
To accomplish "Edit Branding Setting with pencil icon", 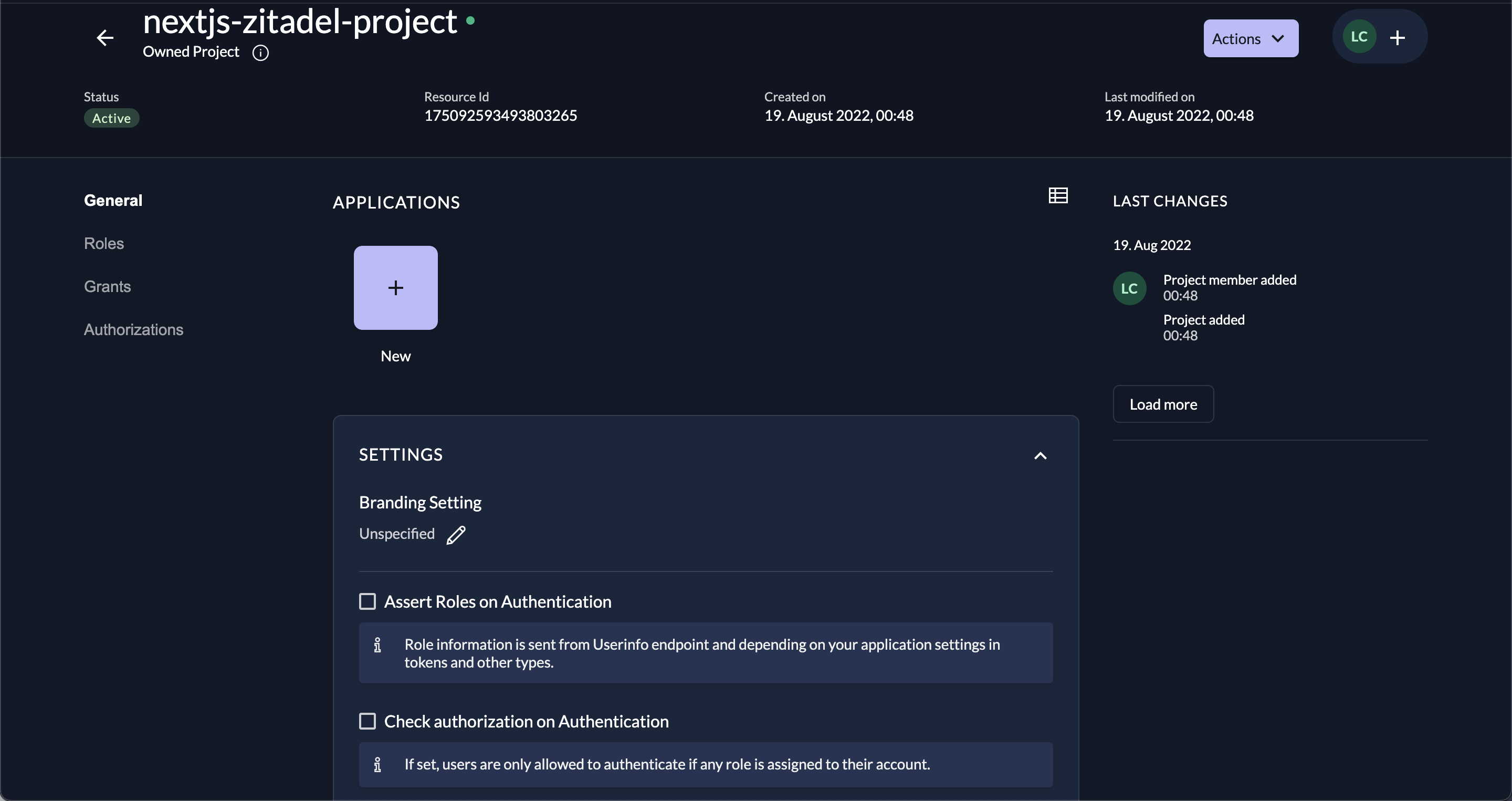I will tap(456, 535).
